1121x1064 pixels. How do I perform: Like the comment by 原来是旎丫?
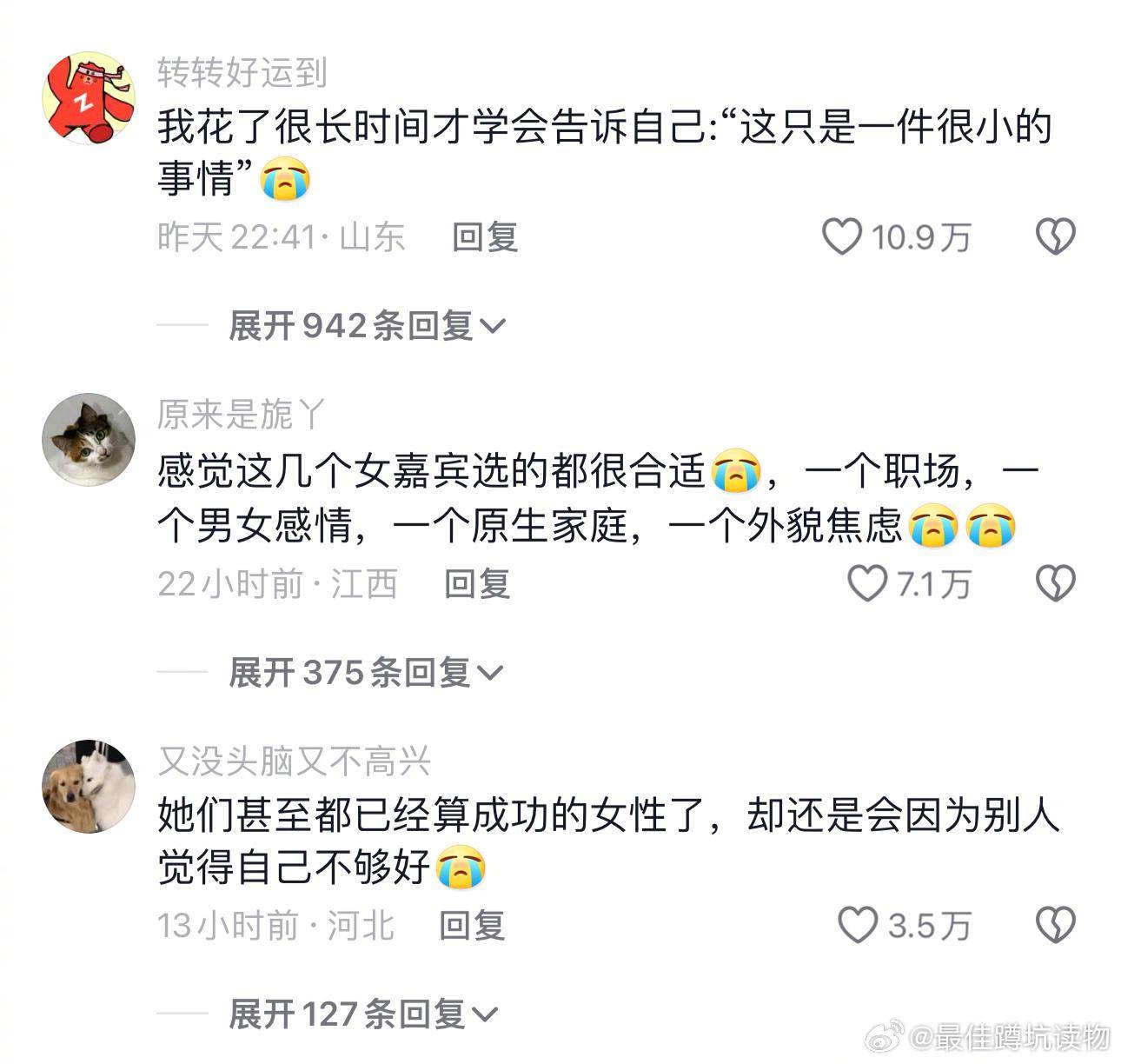pos(867,583)
